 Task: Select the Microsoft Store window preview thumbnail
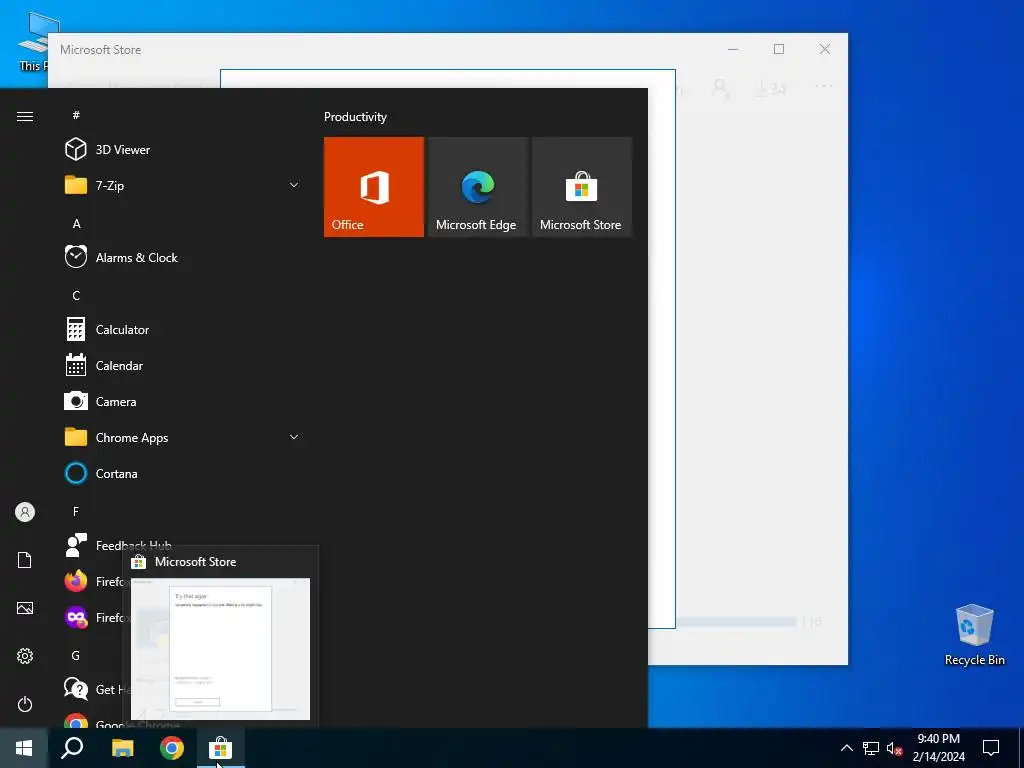pos(220,648)
